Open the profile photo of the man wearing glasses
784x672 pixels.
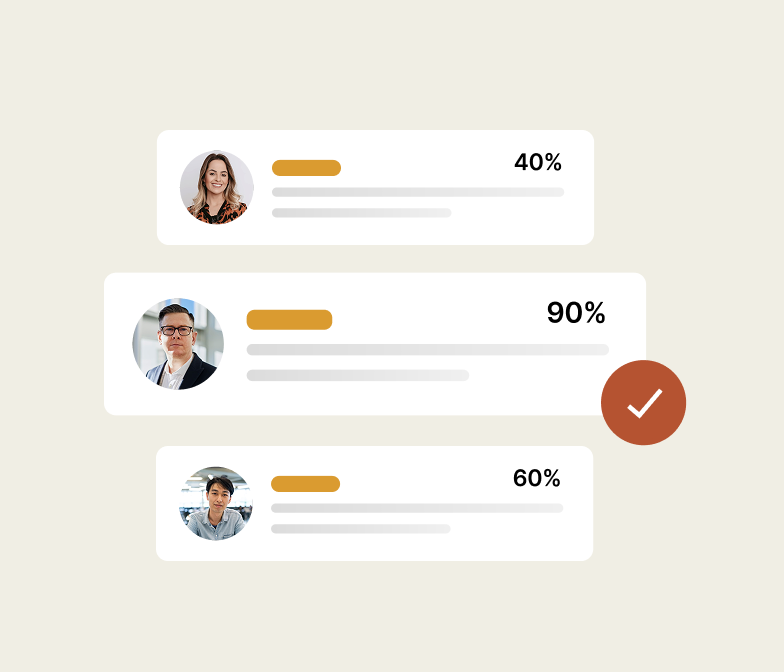[177, 344]
